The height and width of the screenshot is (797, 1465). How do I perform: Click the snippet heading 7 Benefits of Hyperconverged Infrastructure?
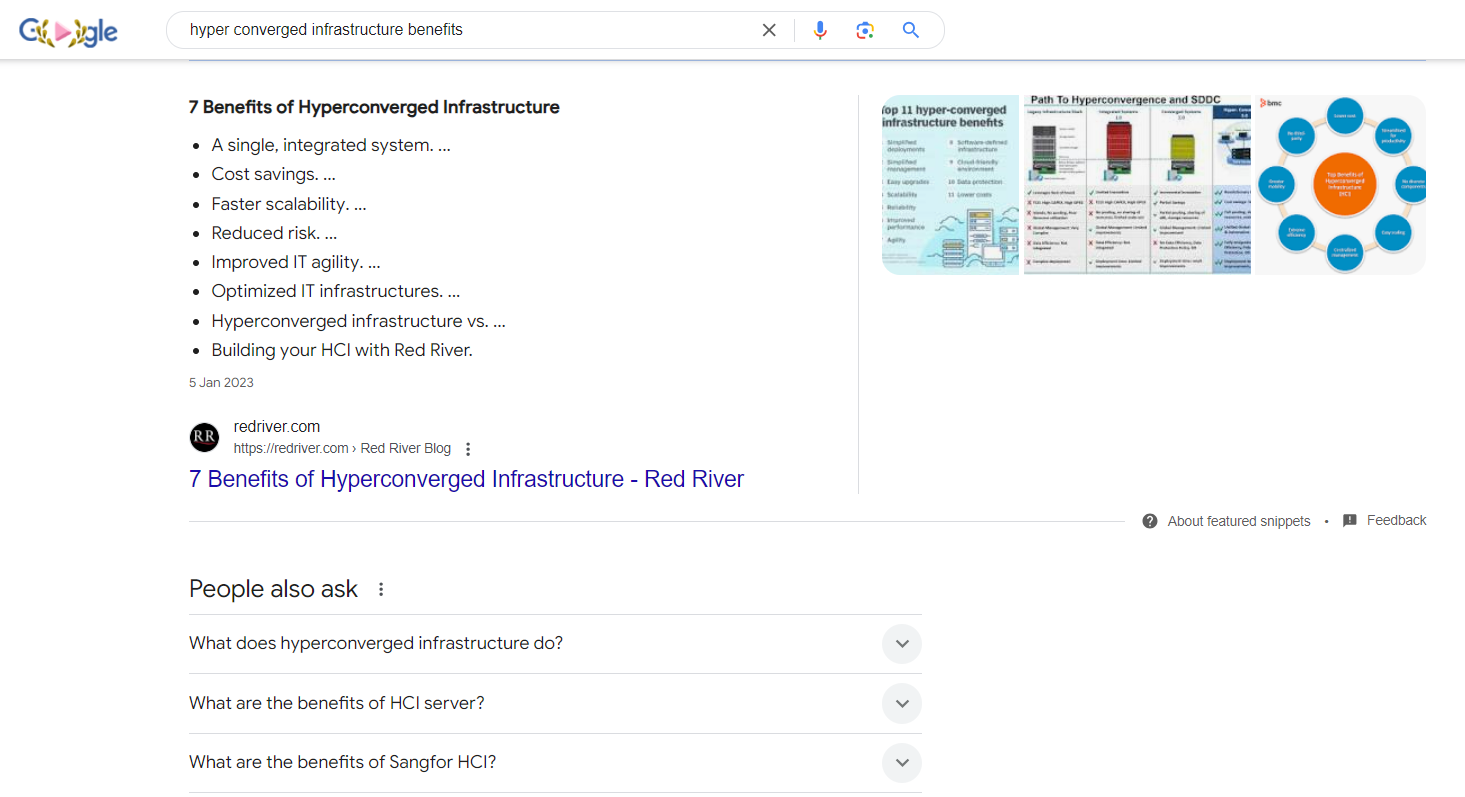(374, 107)
